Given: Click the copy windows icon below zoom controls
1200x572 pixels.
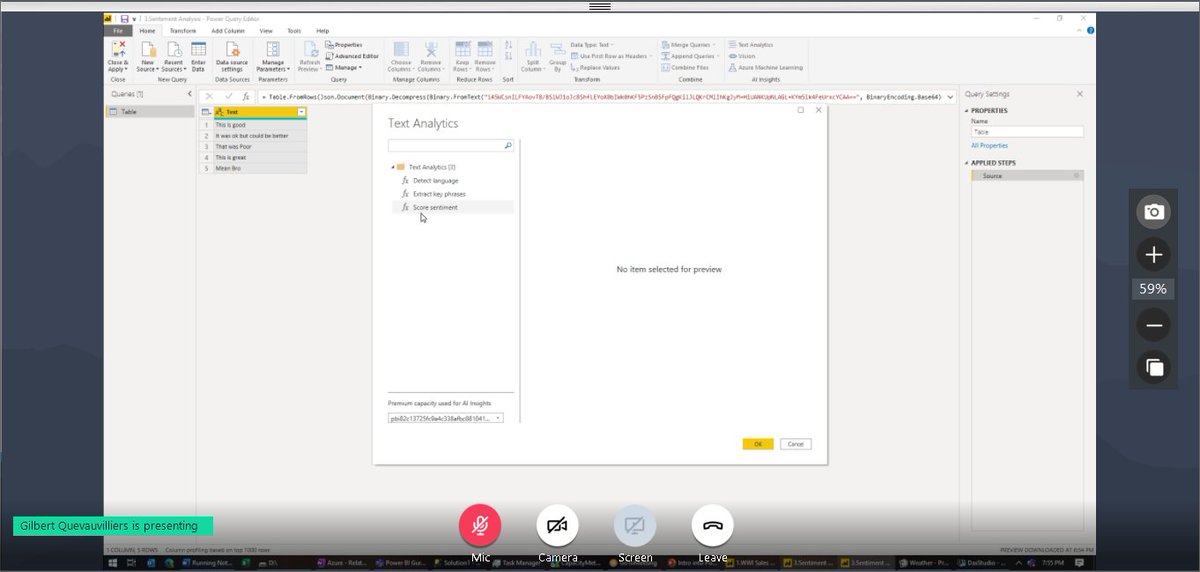Looking at the screenshot, I should click(x=1153, y=367).
